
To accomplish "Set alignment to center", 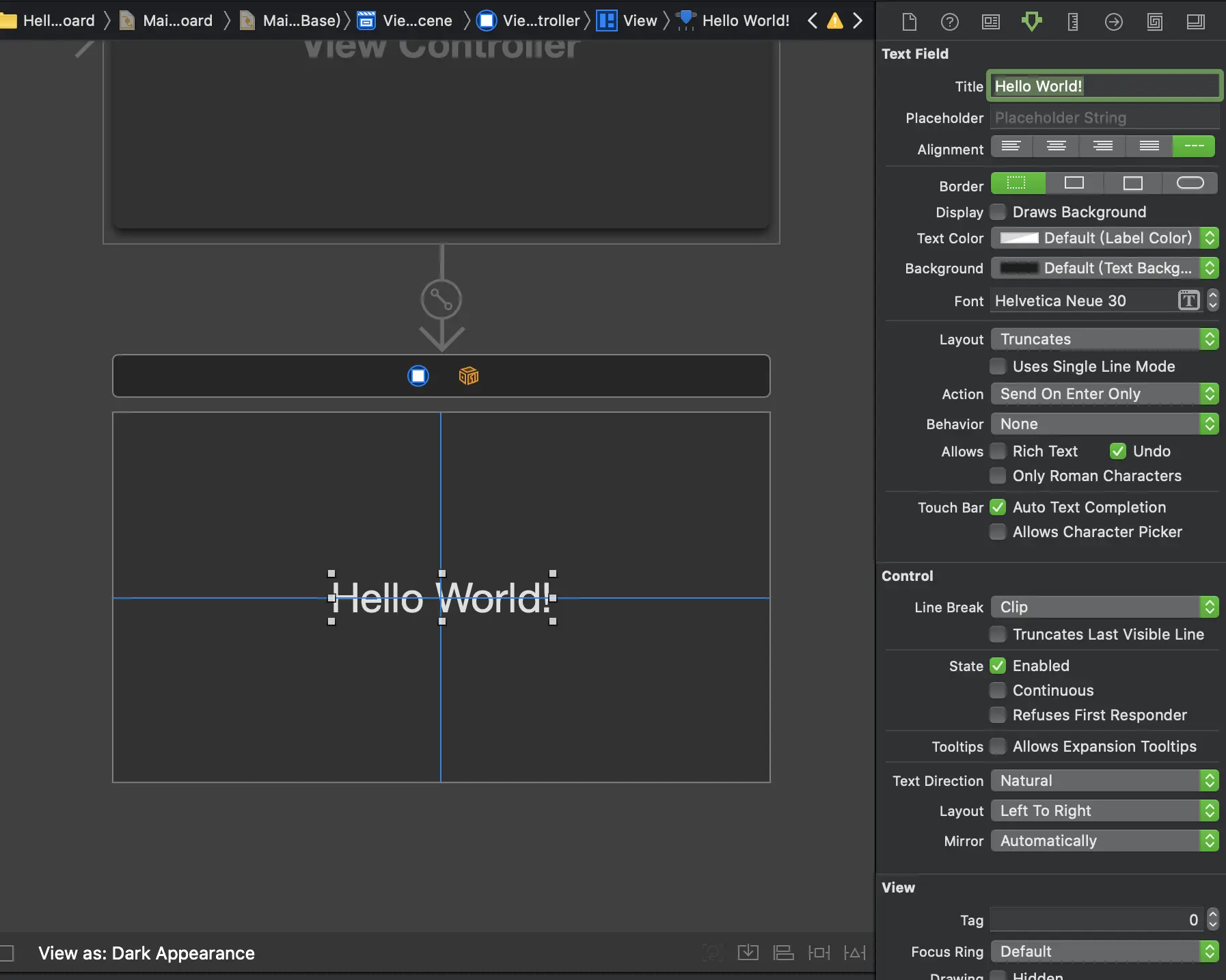I will tap(1057, 146).
